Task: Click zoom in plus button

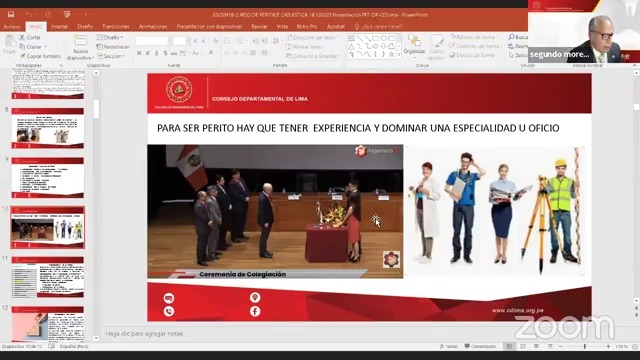Action: click(x=608, y=346)
